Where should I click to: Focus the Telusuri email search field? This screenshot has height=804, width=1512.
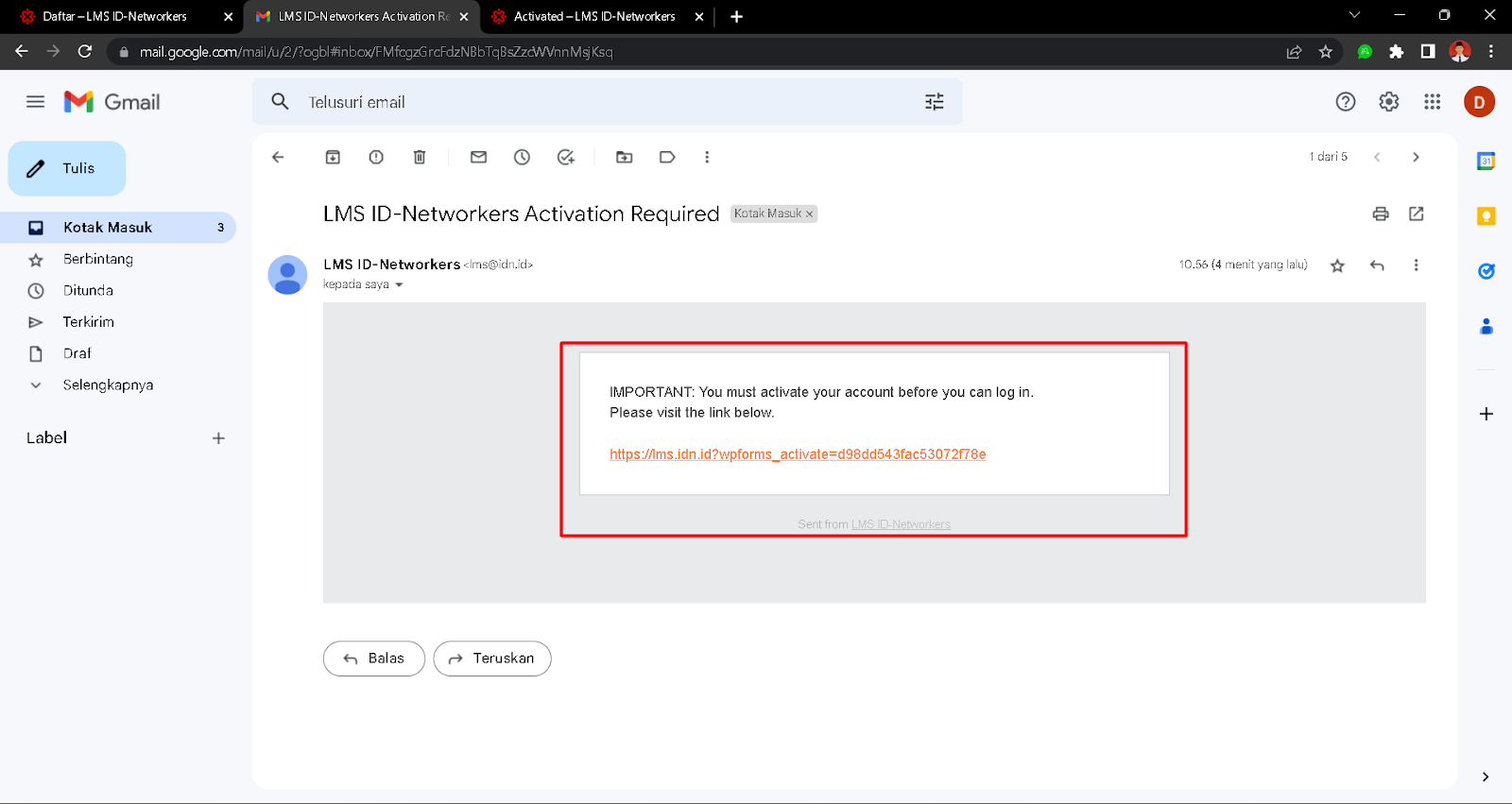[605, 102]
